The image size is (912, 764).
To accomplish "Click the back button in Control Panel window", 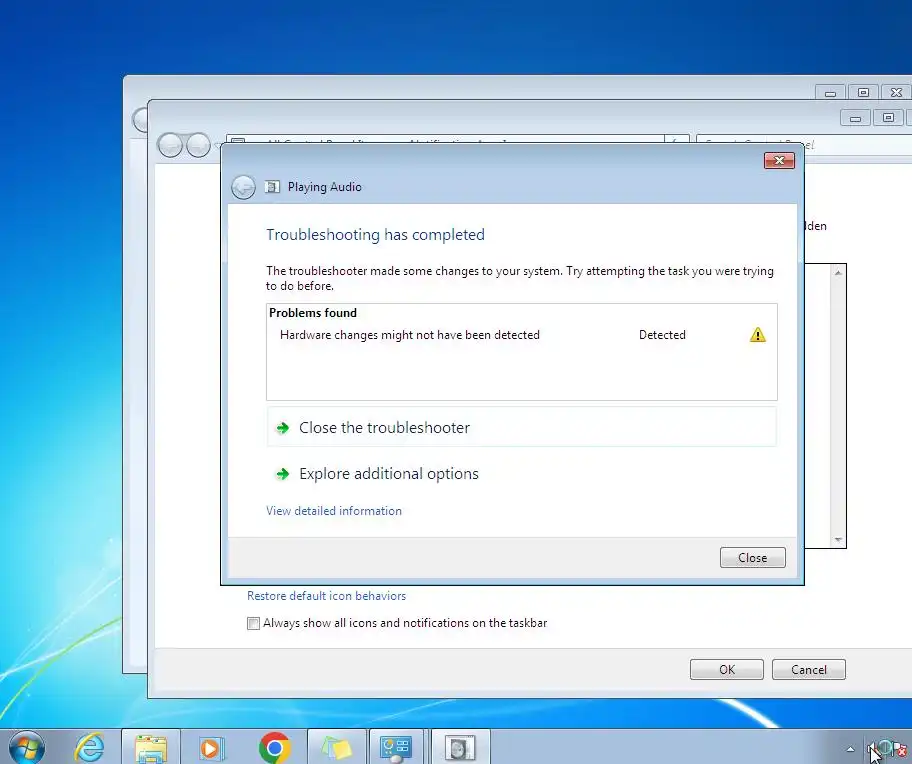I will coord(170,145).
